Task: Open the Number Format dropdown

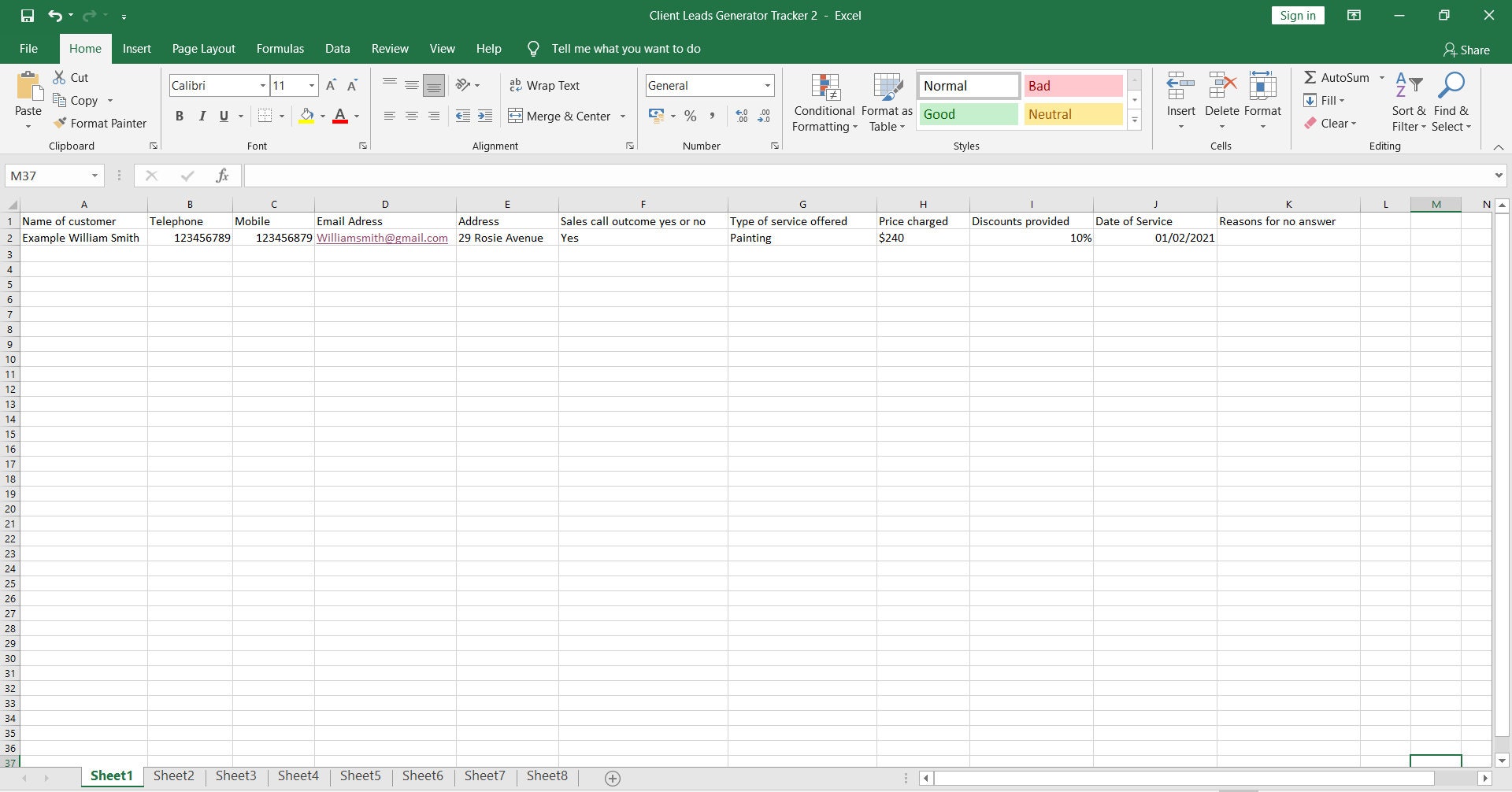Action: [766, 85]
